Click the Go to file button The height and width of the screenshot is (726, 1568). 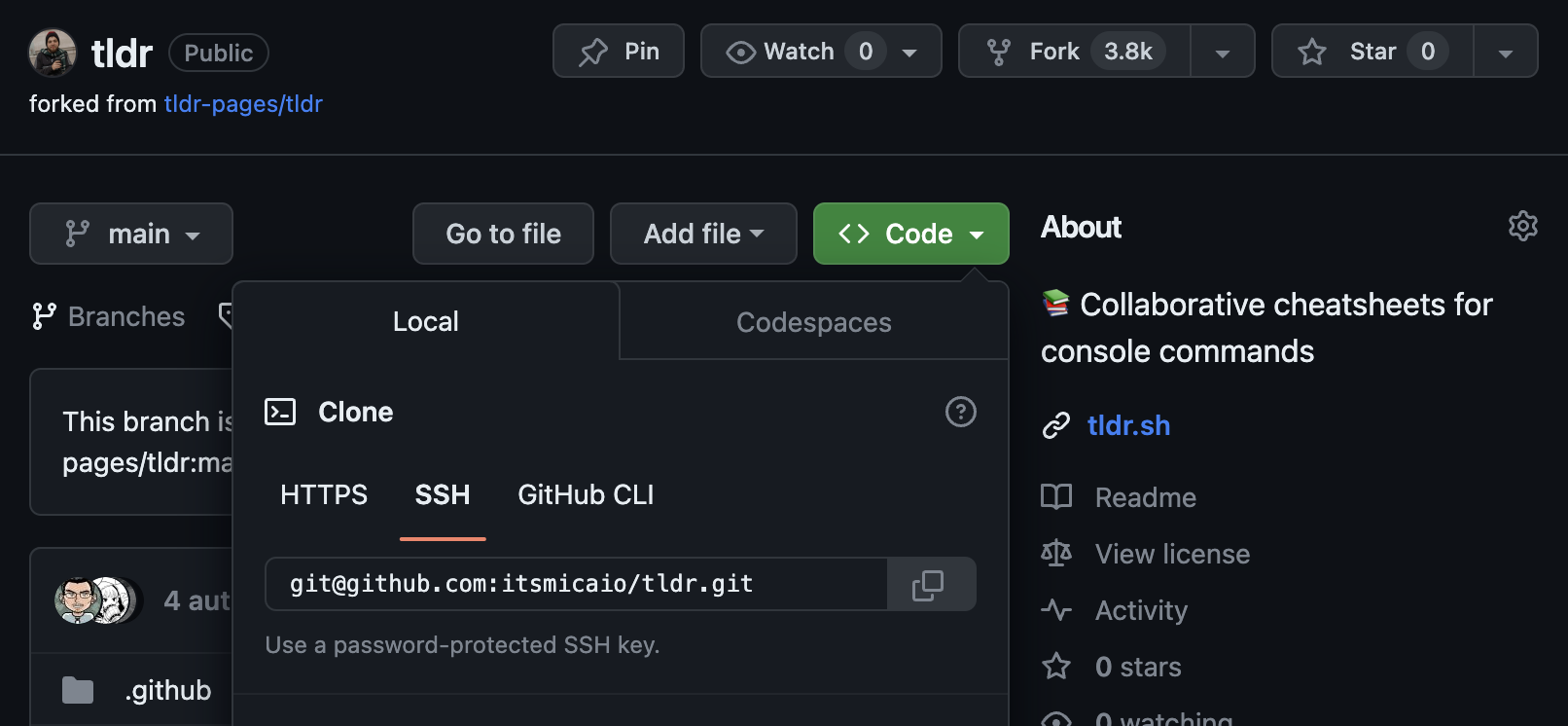click(503, 234)
